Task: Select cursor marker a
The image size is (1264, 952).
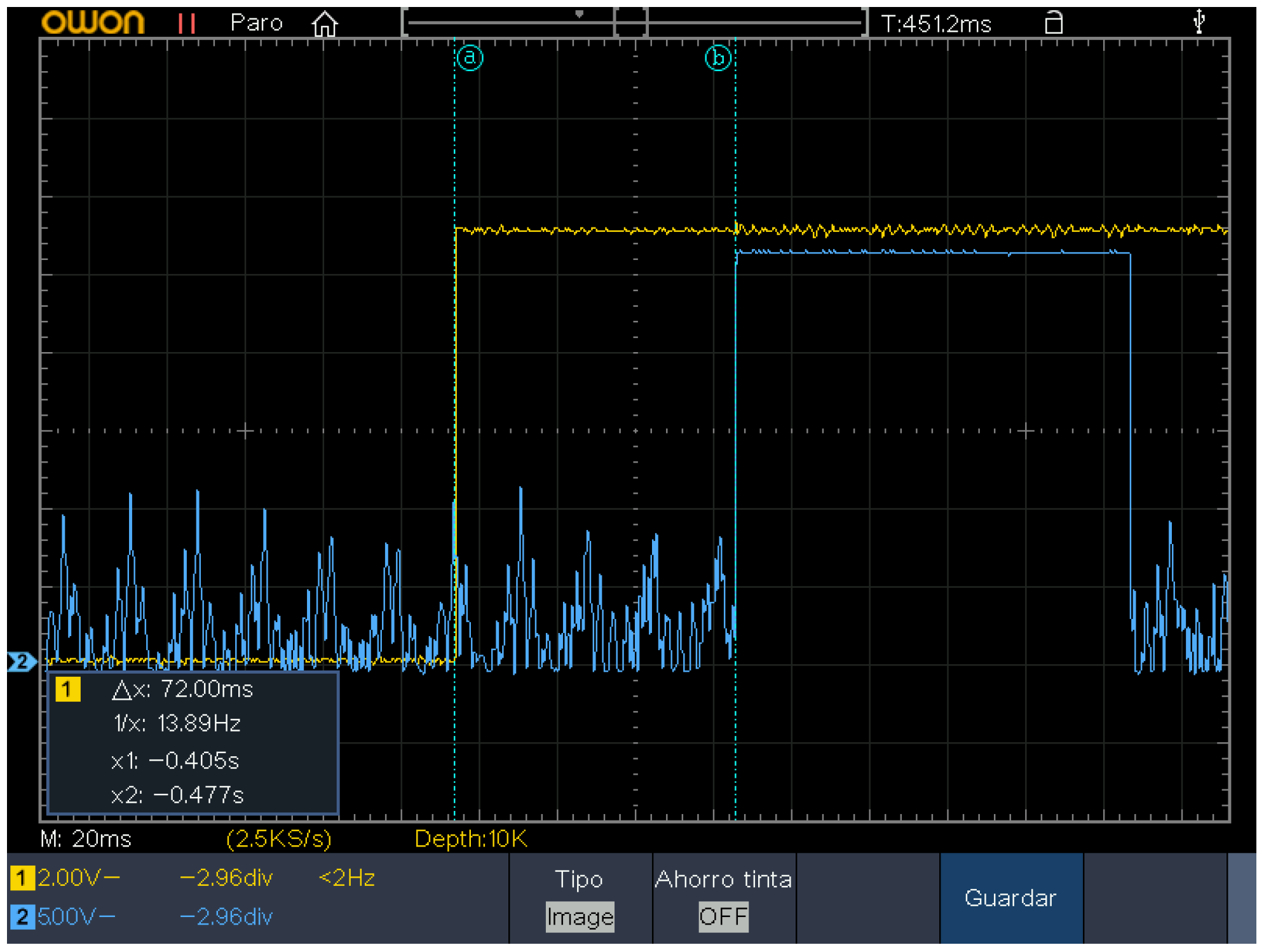Action: [470, 58]
